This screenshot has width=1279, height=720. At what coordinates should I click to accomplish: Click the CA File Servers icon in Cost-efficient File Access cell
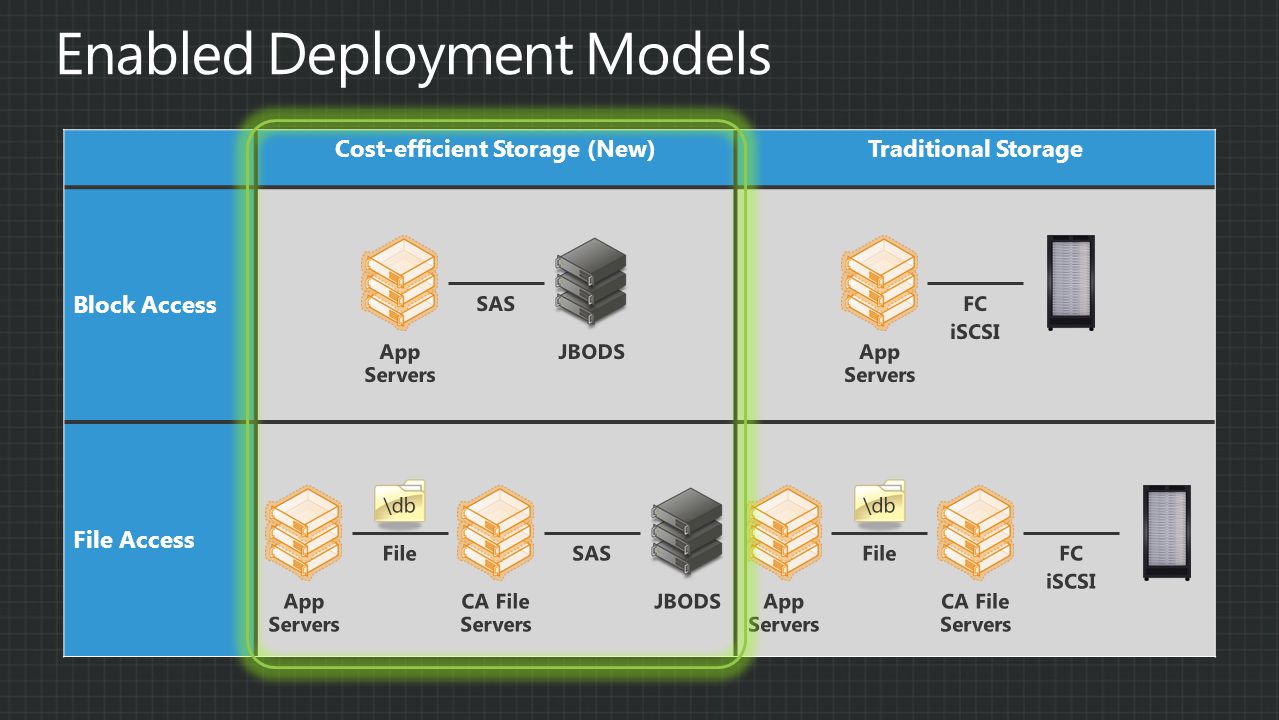tap(496, 533)
